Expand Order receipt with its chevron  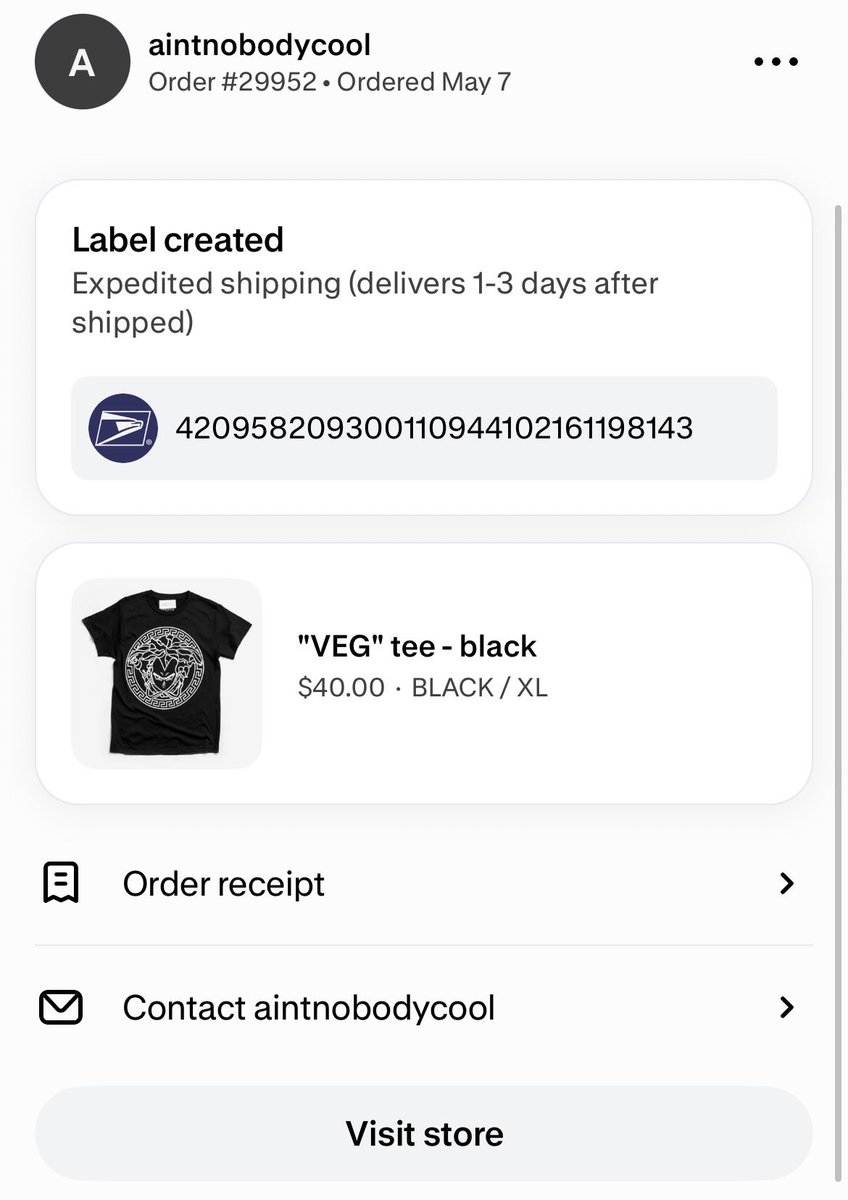tap(787, 883)
